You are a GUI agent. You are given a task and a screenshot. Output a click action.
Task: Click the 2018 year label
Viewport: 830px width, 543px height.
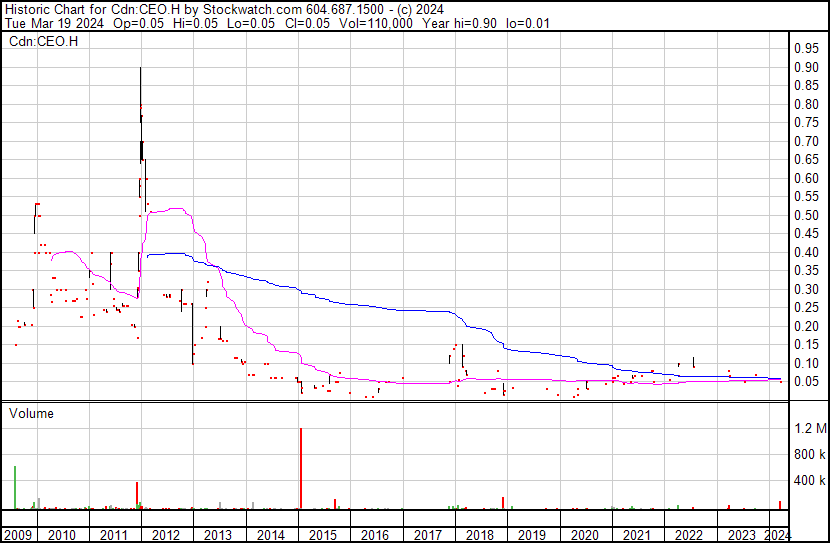click(480, 535)
